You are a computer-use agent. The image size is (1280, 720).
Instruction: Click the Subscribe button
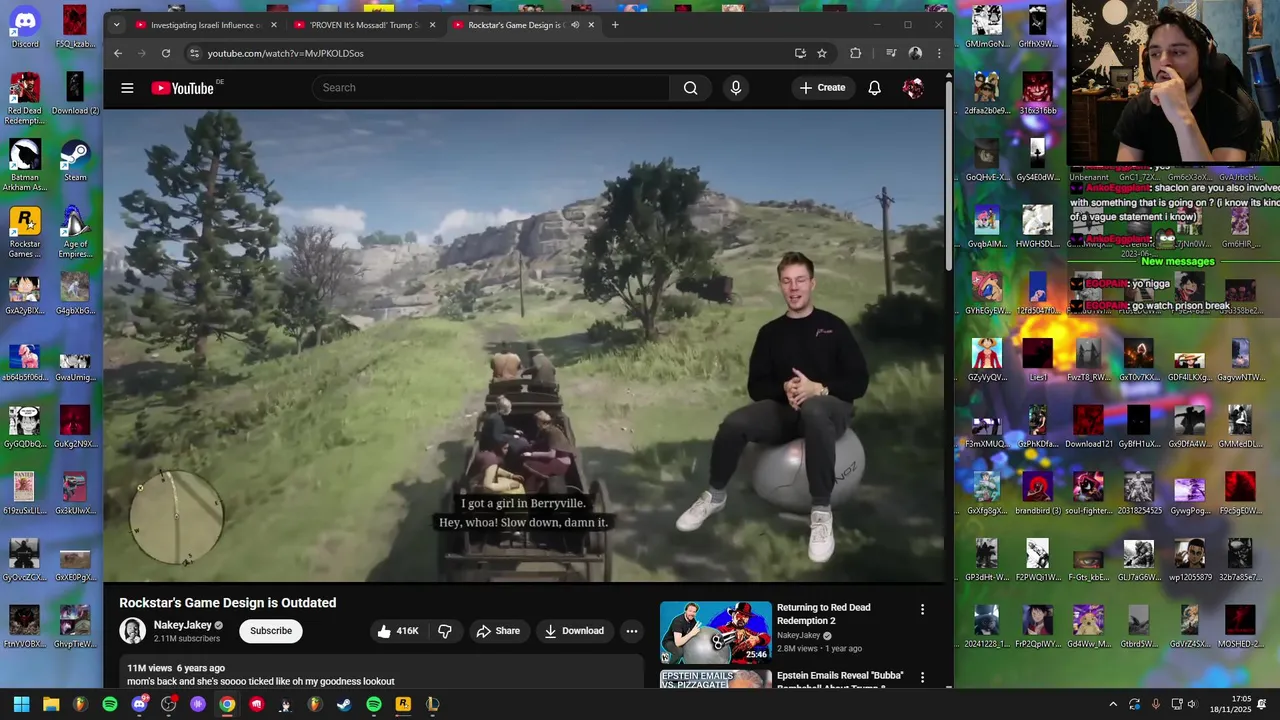click(x=271, y=631)
